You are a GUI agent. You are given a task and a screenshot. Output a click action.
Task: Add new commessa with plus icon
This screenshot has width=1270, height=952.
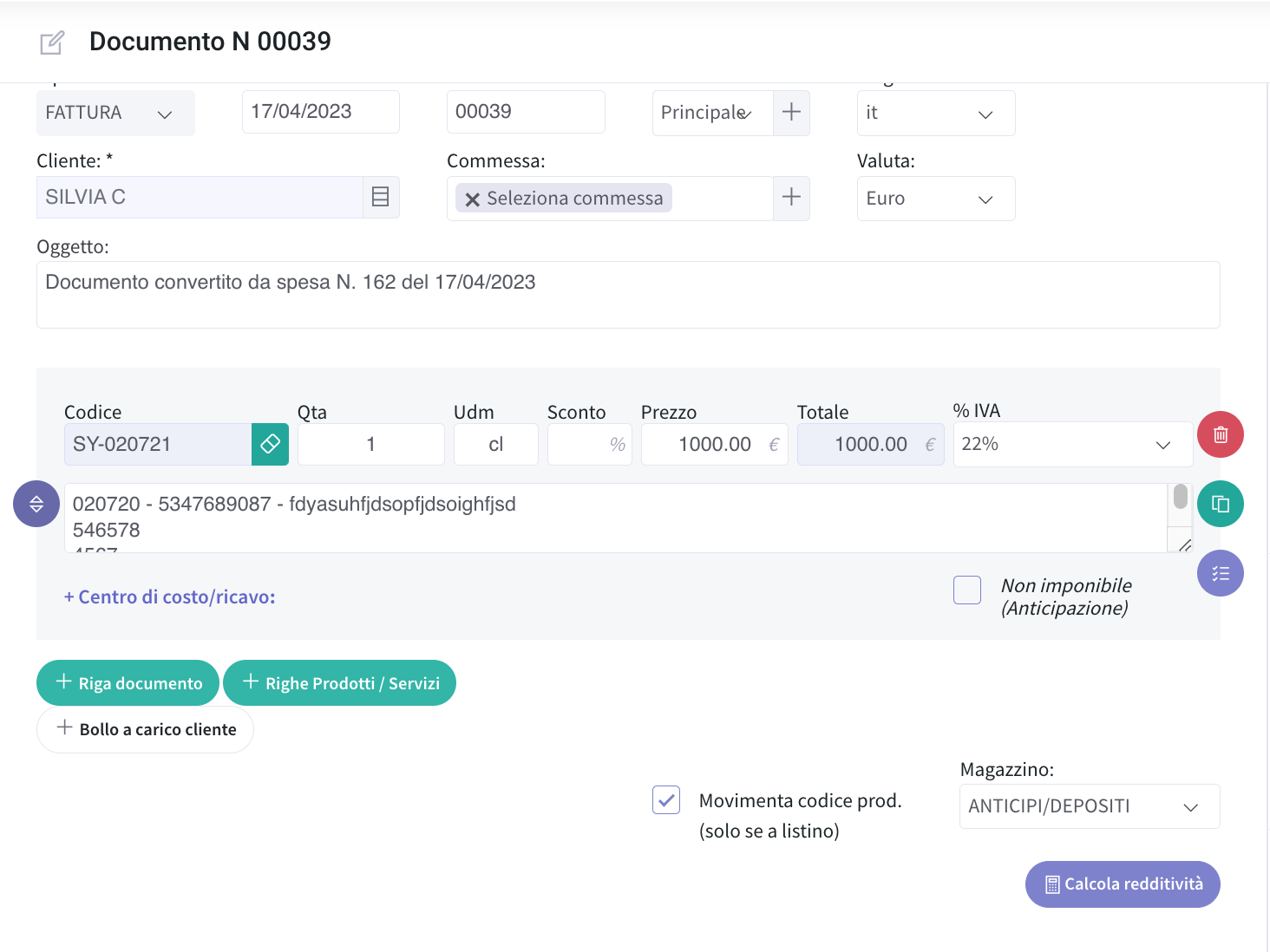791,198
